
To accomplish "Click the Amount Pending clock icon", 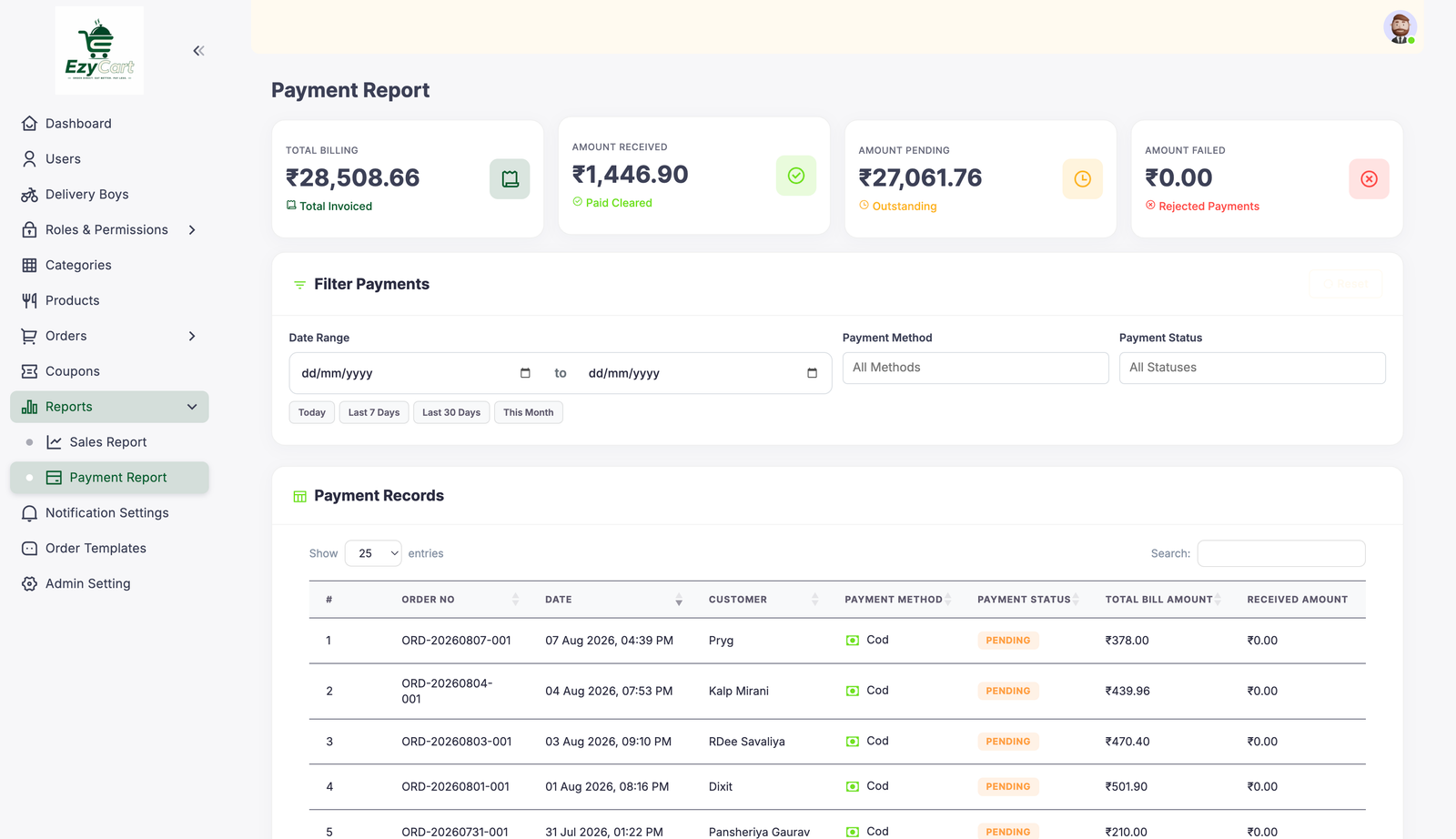I will click(1083, 179).
